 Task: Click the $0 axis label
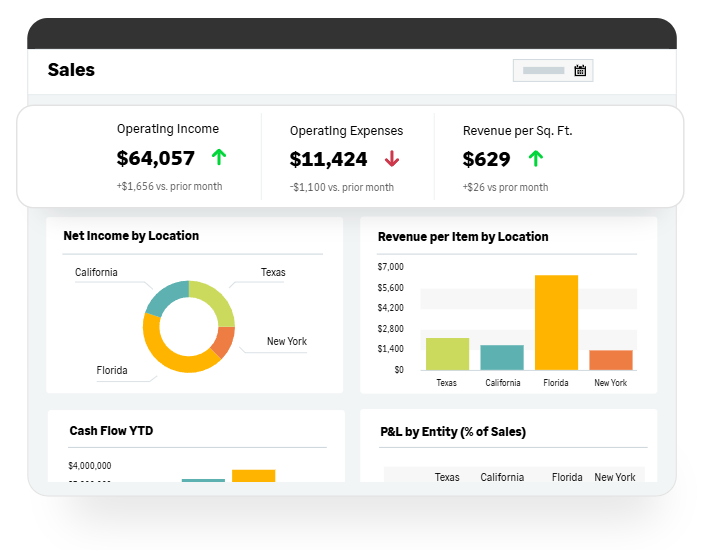click(399, 370)
